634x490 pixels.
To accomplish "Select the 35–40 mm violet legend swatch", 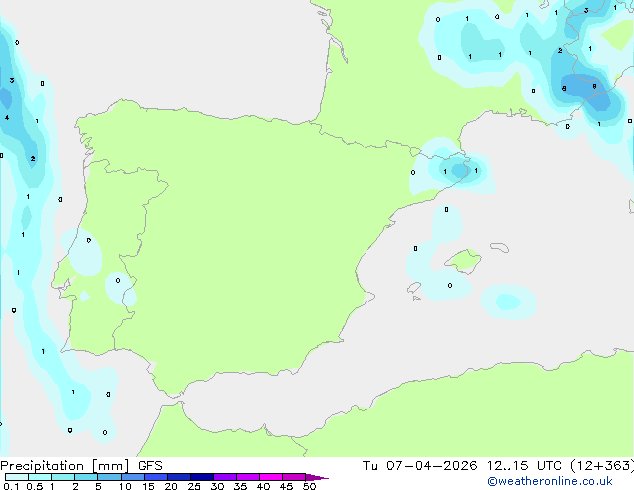I will click(x=248, y=477).
